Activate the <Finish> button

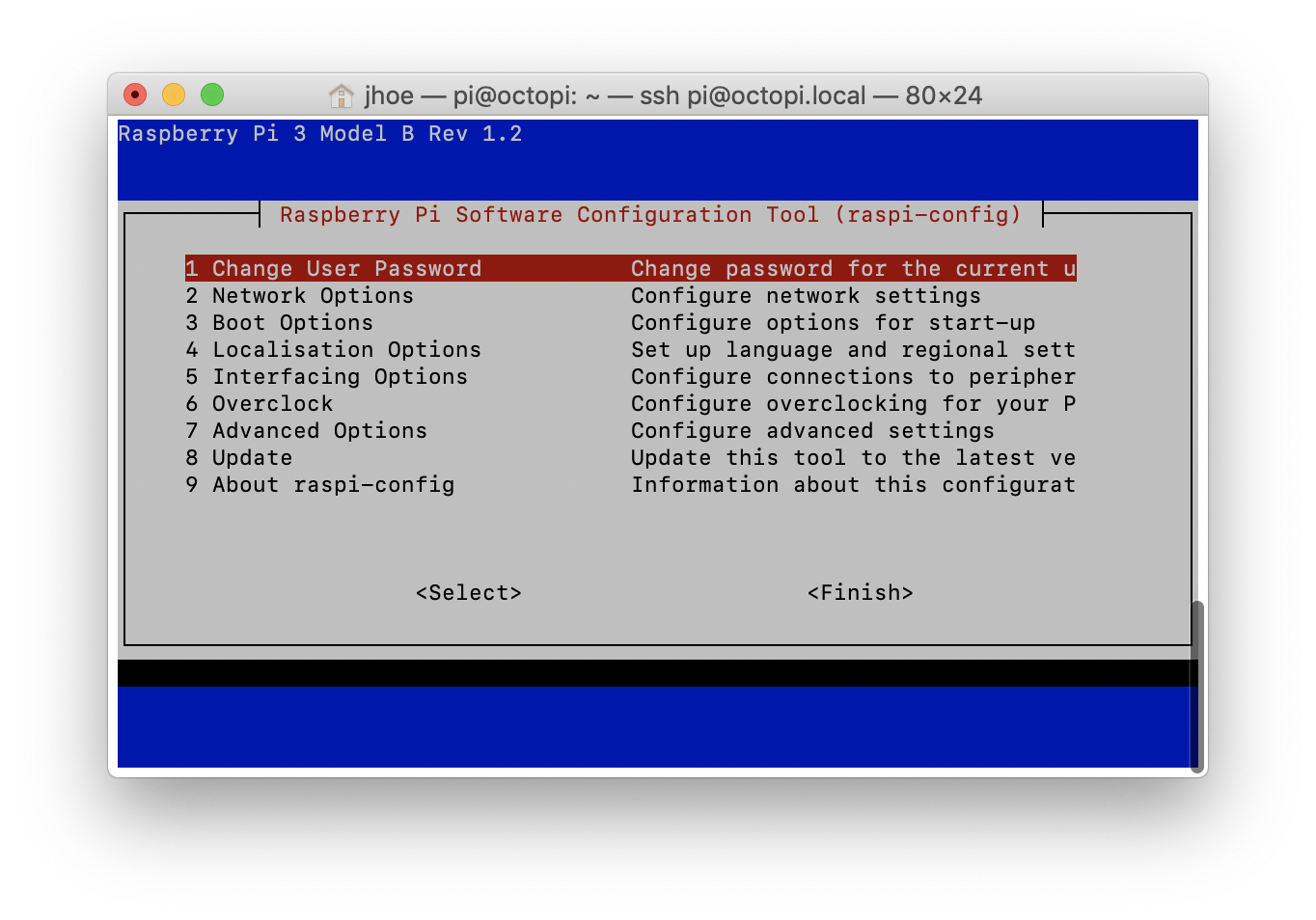pyautogui.click(x=861, y=593)
